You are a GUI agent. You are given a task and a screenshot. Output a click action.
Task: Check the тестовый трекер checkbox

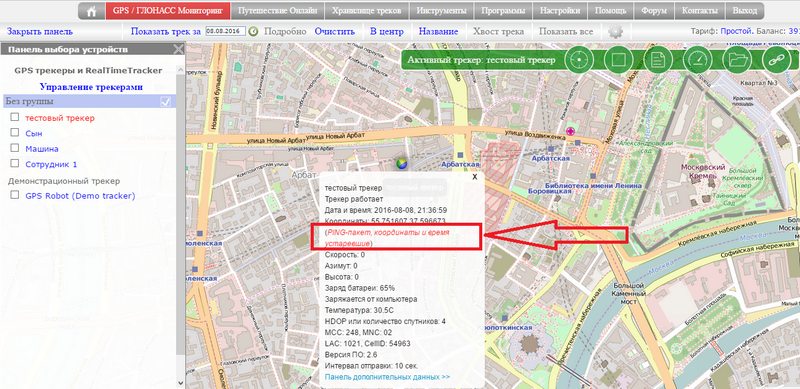15,117
